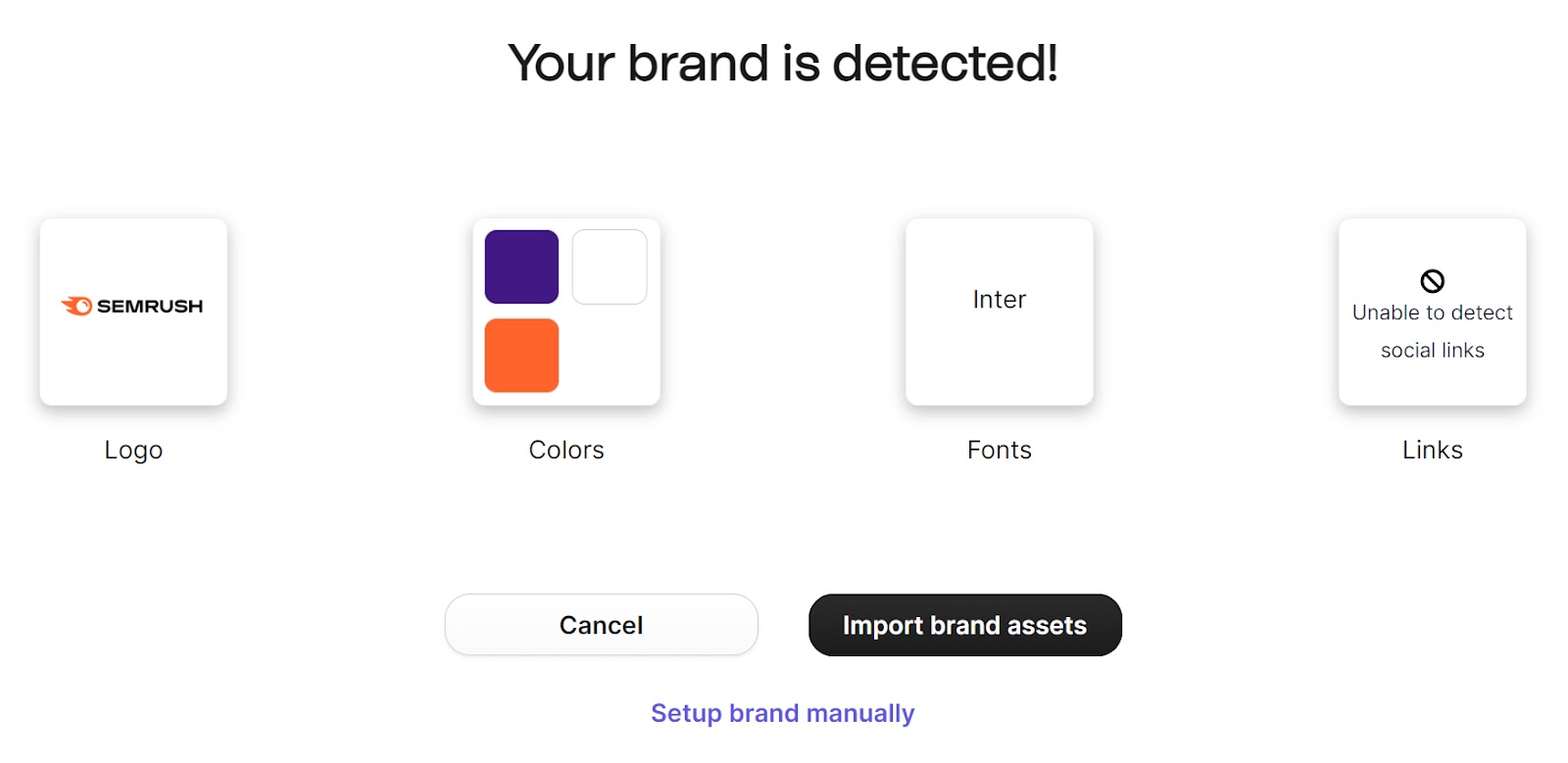Select the purple brand color swatch
The image size is (1568, 763).
(521, 265)
